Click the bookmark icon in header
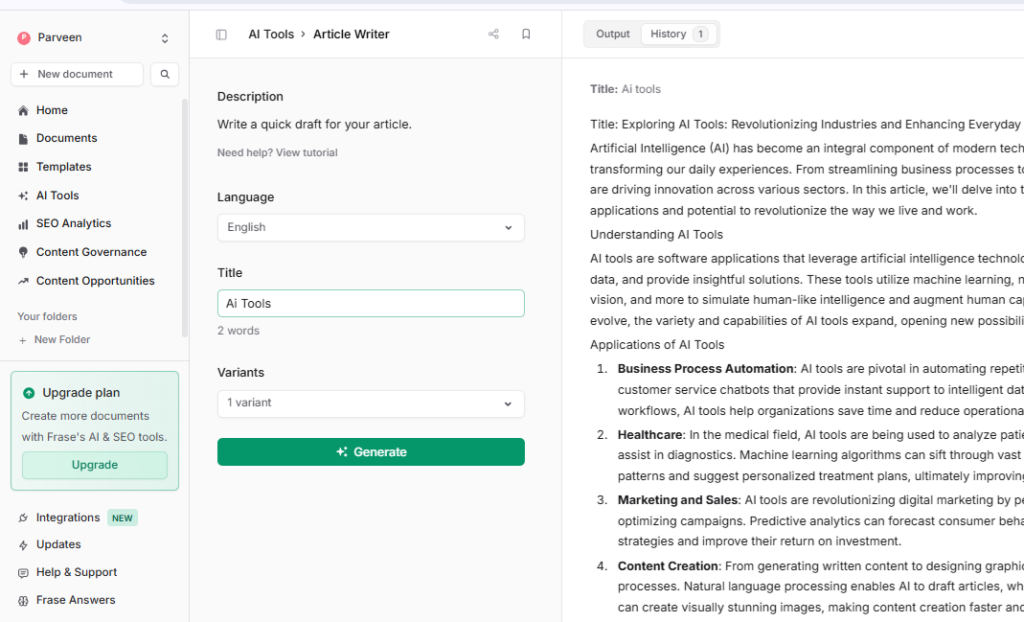The image size is (1024, 622). (x=526, y=34)
